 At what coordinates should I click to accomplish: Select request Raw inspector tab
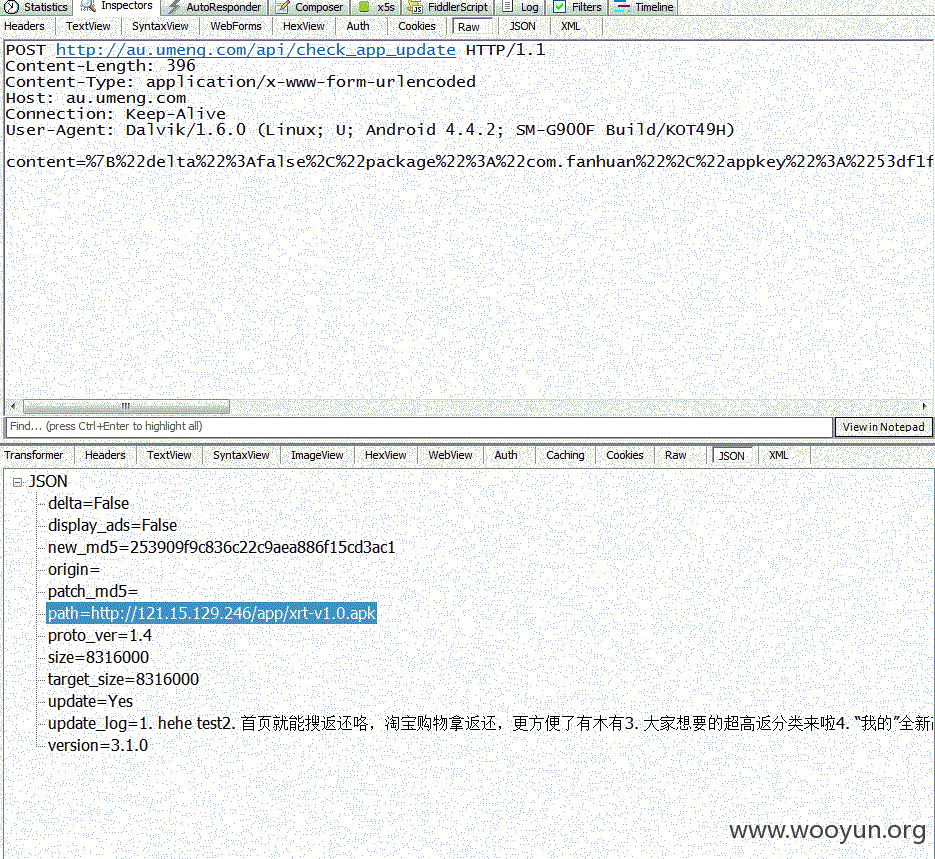(x=469, y=27)
